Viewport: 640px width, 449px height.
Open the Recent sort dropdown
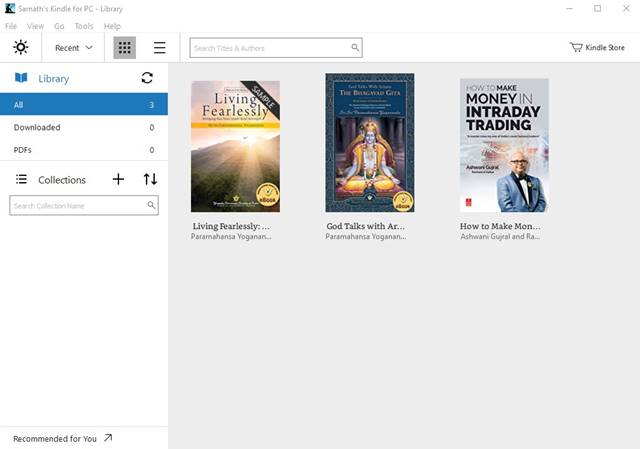74,48
